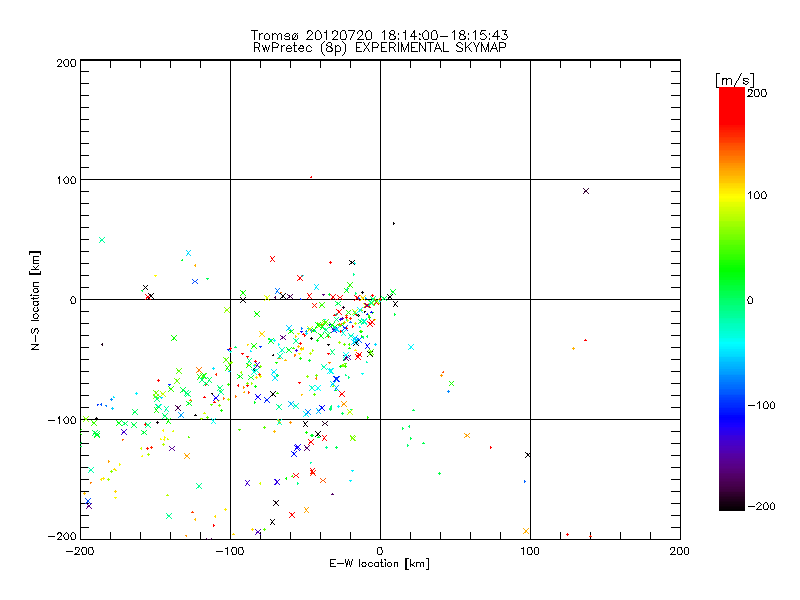
Task: Click the [m/s] units label above the color bar
Action: (x=733, y=79)
